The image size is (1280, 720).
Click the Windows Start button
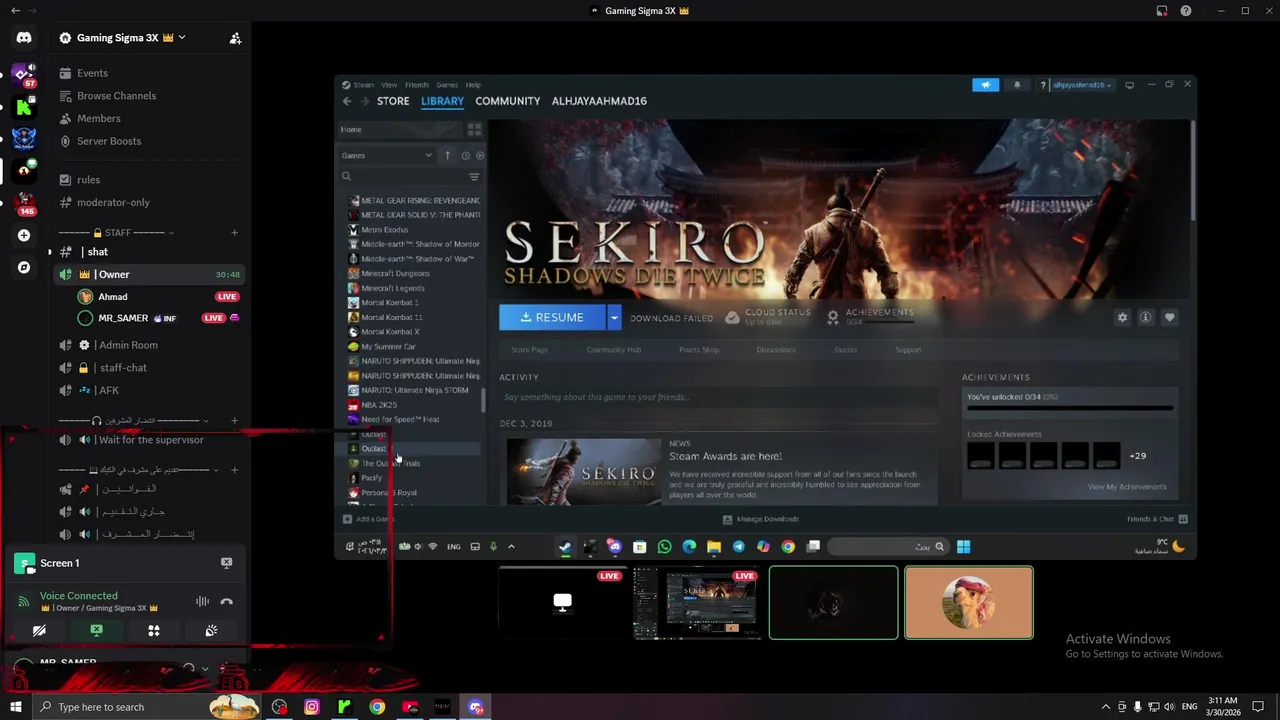(16, 707)
